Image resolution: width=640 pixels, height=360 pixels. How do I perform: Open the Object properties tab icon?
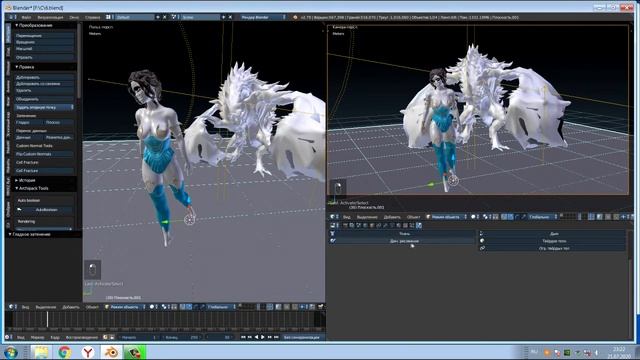click(x=371, y=225)
